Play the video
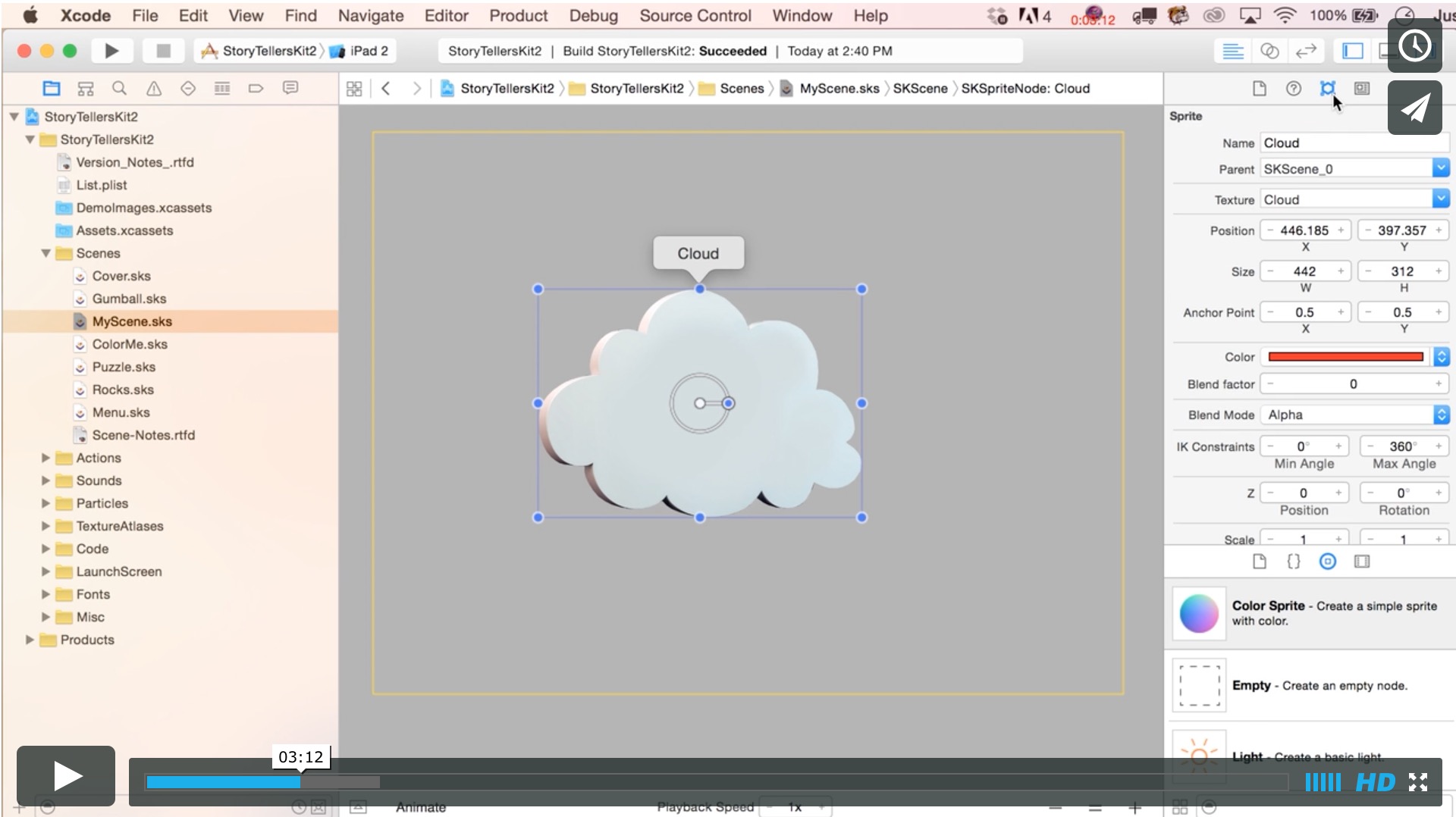This screenshot has height=817, width=1456. 66,775
